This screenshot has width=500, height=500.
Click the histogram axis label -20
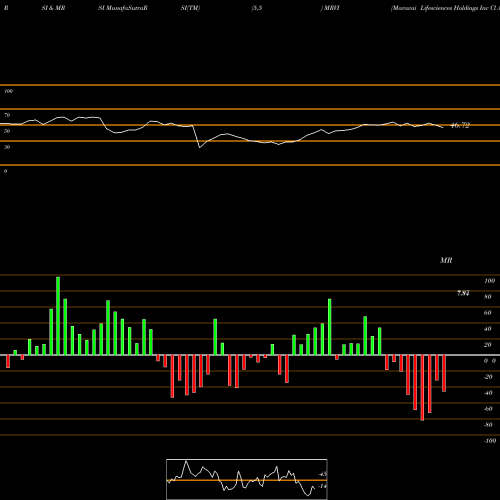point(488,377)
